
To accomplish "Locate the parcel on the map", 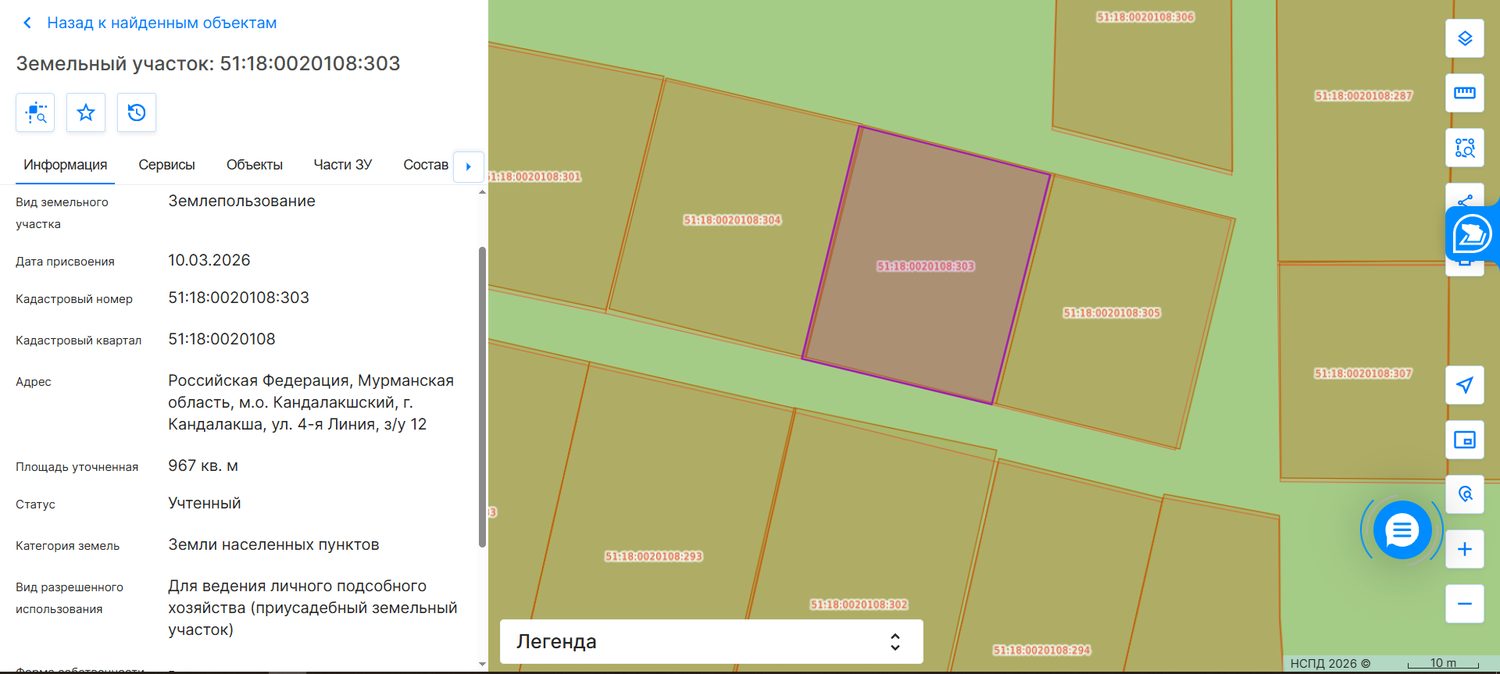I will tap(35, 113).
